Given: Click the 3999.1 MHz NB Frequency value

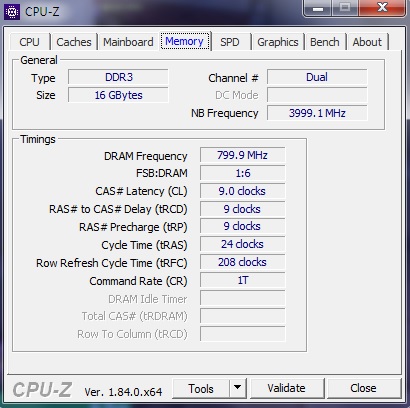Looking at the screenshot, I should click(x=317, y=113).
